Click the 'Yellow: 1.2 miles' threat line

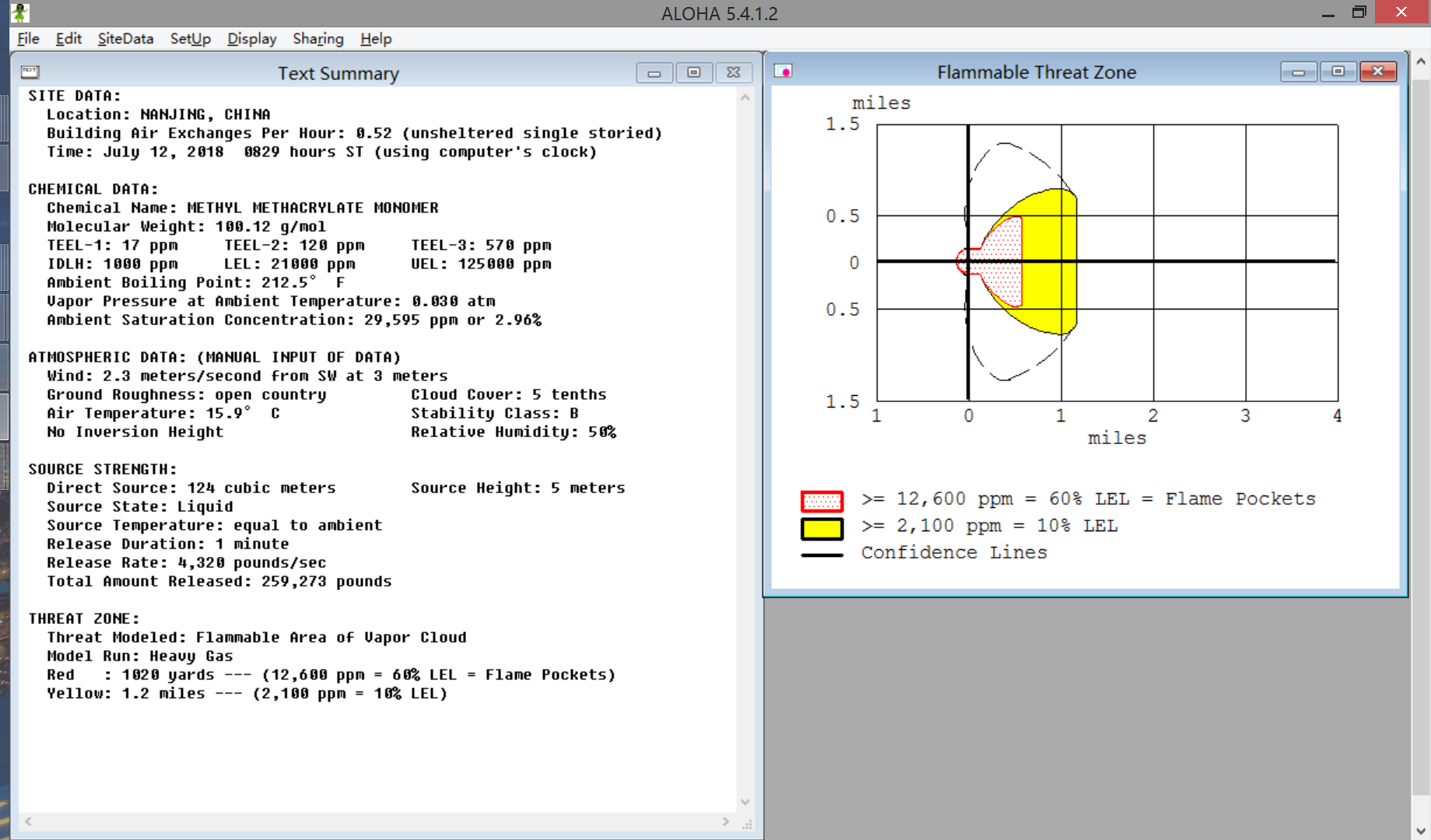tap(247, 693)
